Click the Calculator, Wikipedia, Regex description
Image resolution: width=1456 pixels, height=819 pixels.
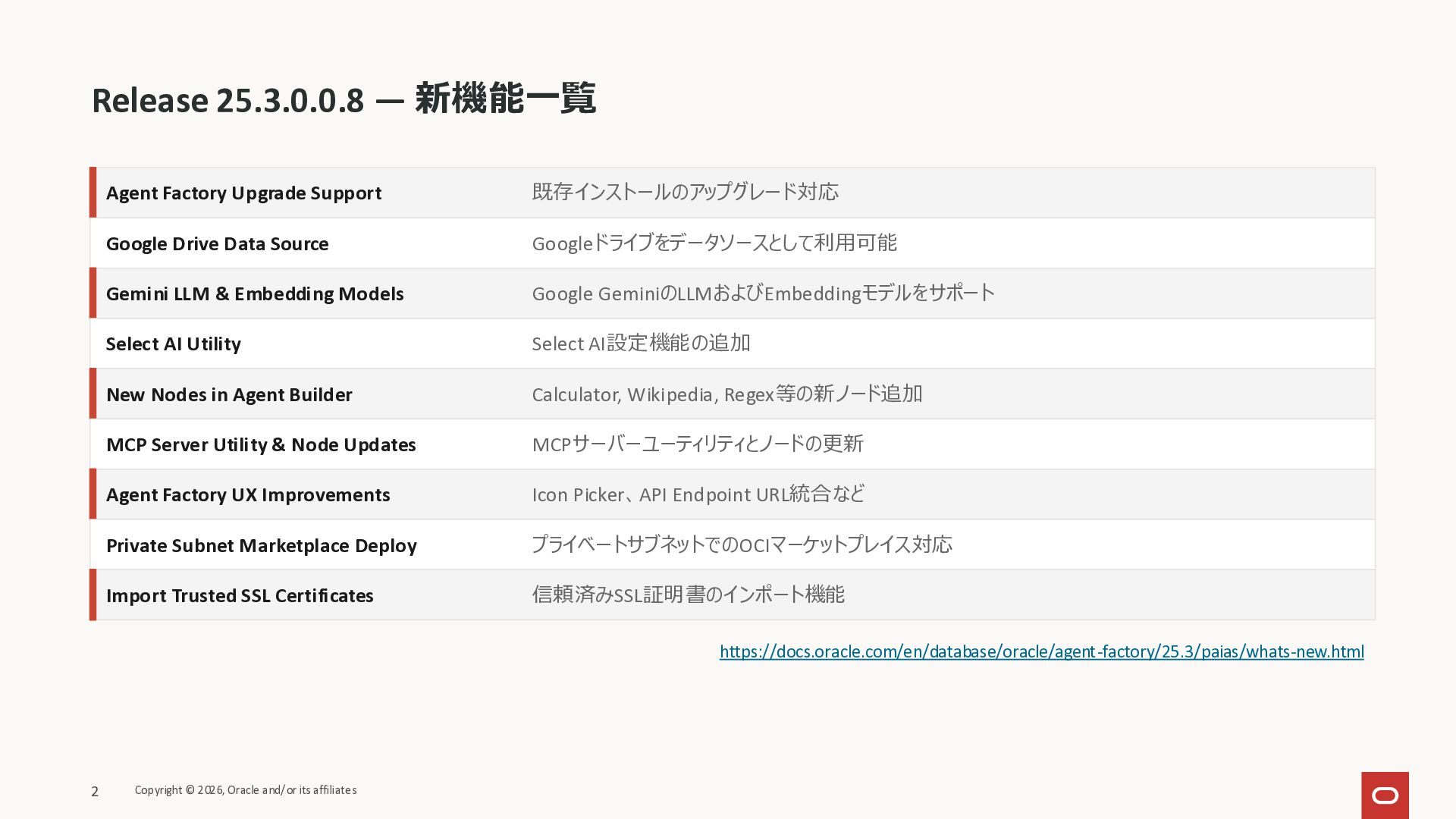tap(726, 394)
